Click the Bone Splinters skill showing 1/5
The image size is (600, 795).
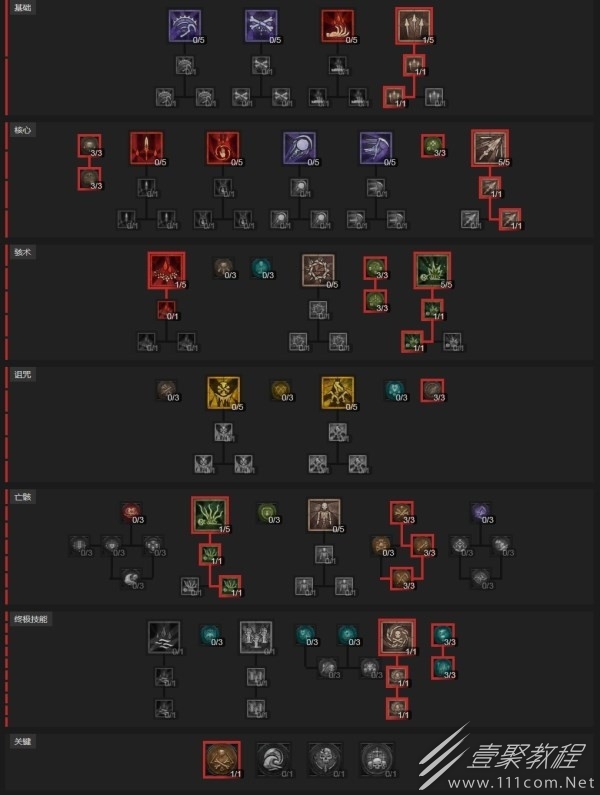point(414,25)
